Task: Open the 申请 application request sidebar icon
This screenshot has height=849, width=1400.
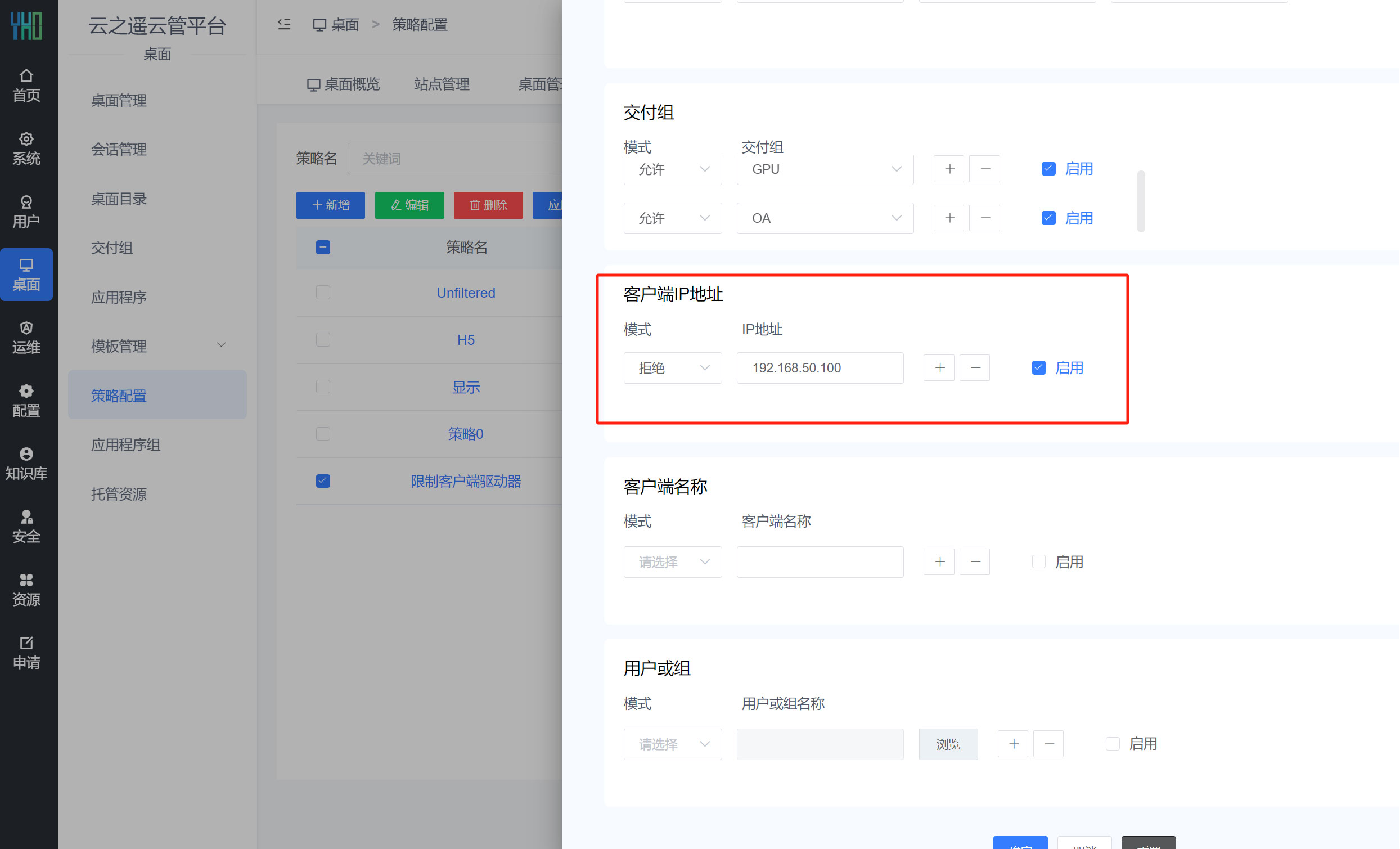Action: 26,653
